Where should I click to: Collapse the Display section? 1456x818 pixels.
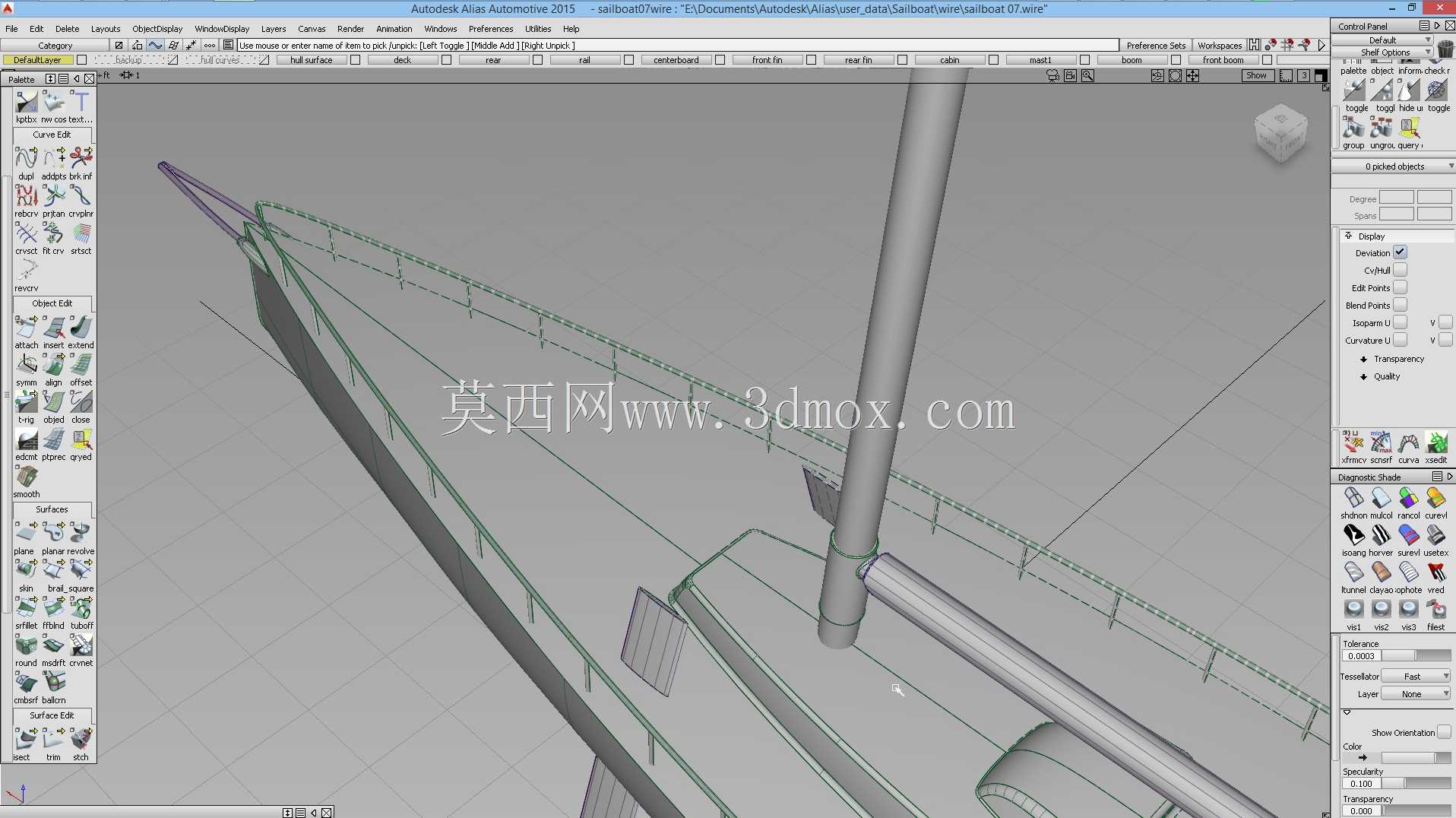[1349, 236]
